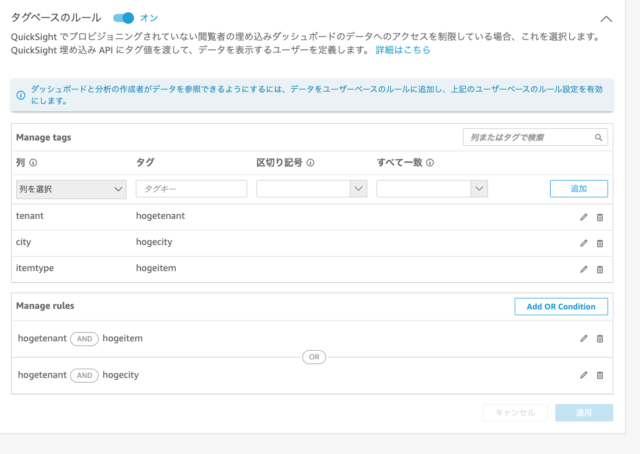Viewport: 640px width, 454px height.
Task: Collapse the タグベースのルール section
Action: tap(605, 18)
